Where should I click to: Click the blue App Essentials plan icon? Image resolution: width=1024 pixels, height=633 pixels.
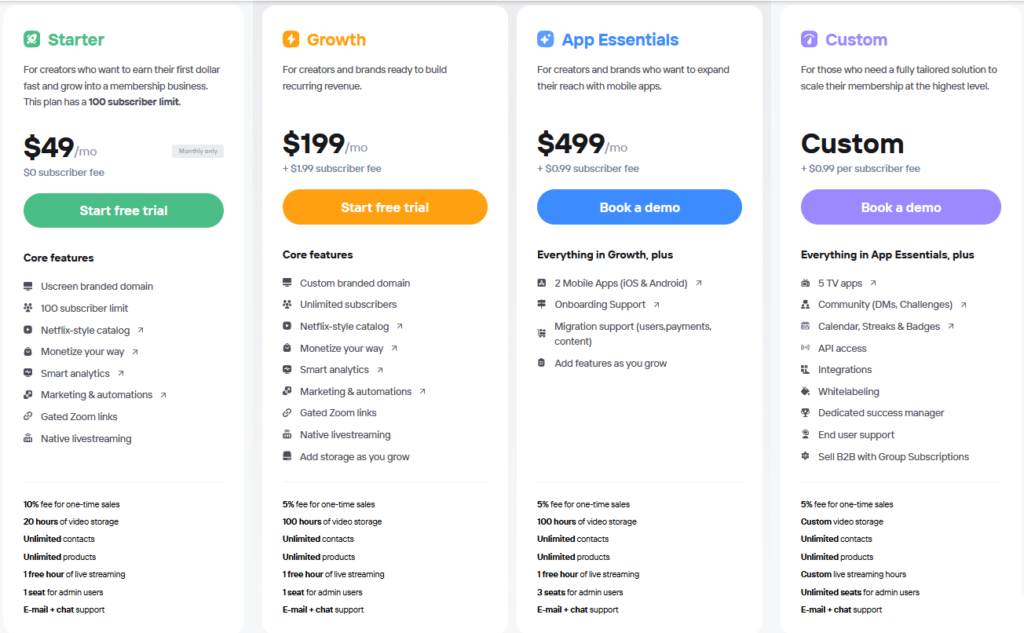pos(546,39)
